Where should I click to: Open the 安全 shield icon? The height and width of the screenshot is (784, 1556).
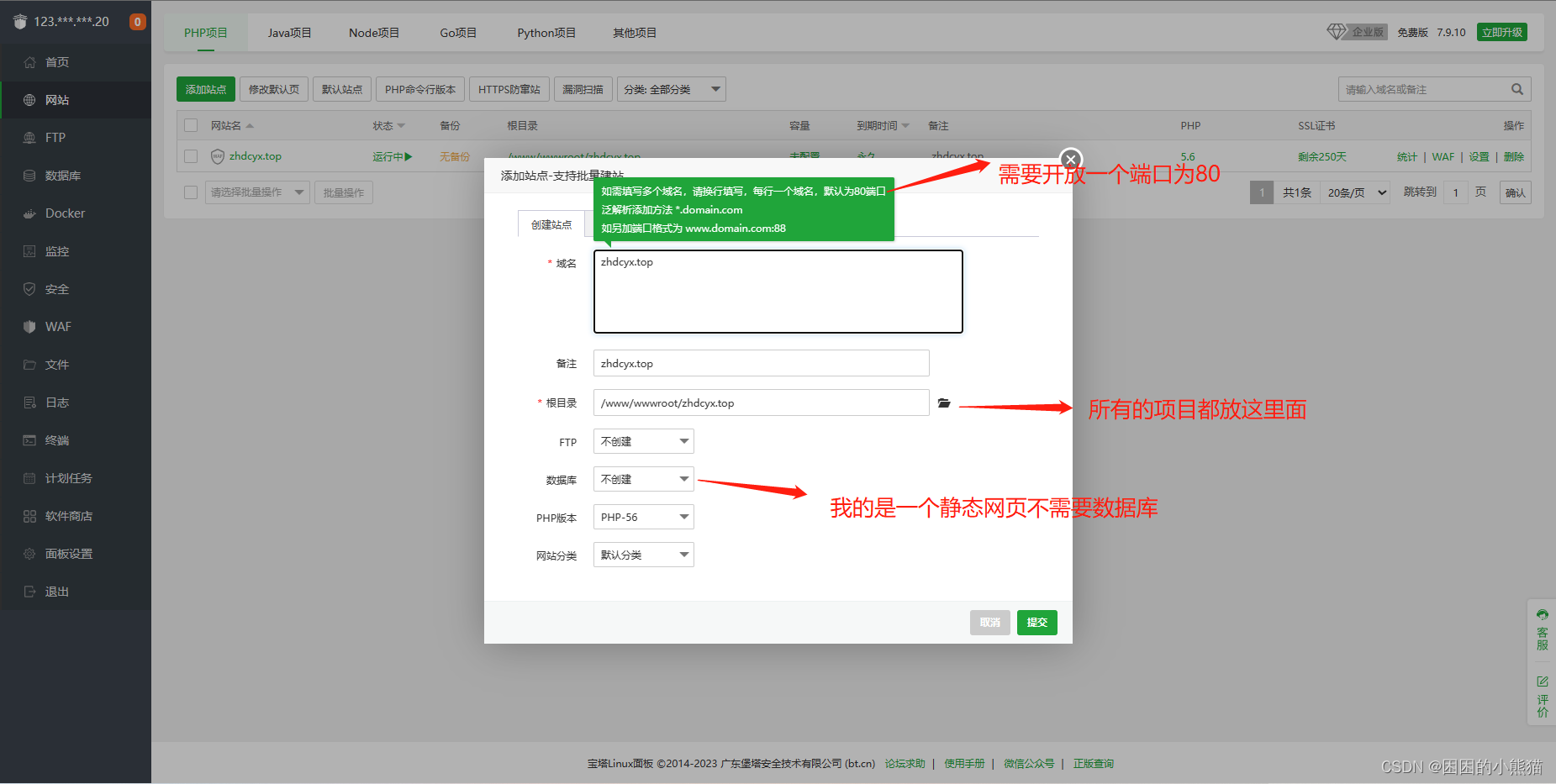29,289
